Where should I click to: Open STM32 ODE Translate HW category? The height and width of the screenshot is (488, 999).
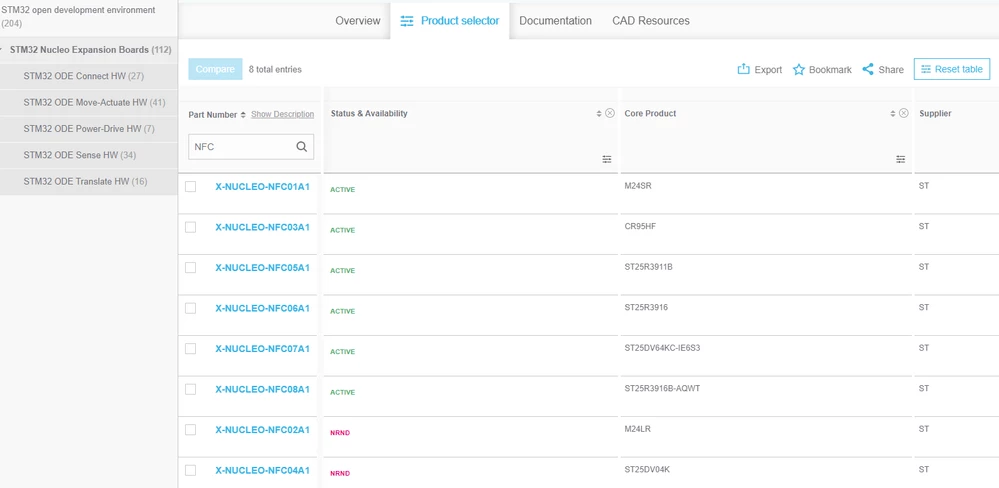[85, 182]
